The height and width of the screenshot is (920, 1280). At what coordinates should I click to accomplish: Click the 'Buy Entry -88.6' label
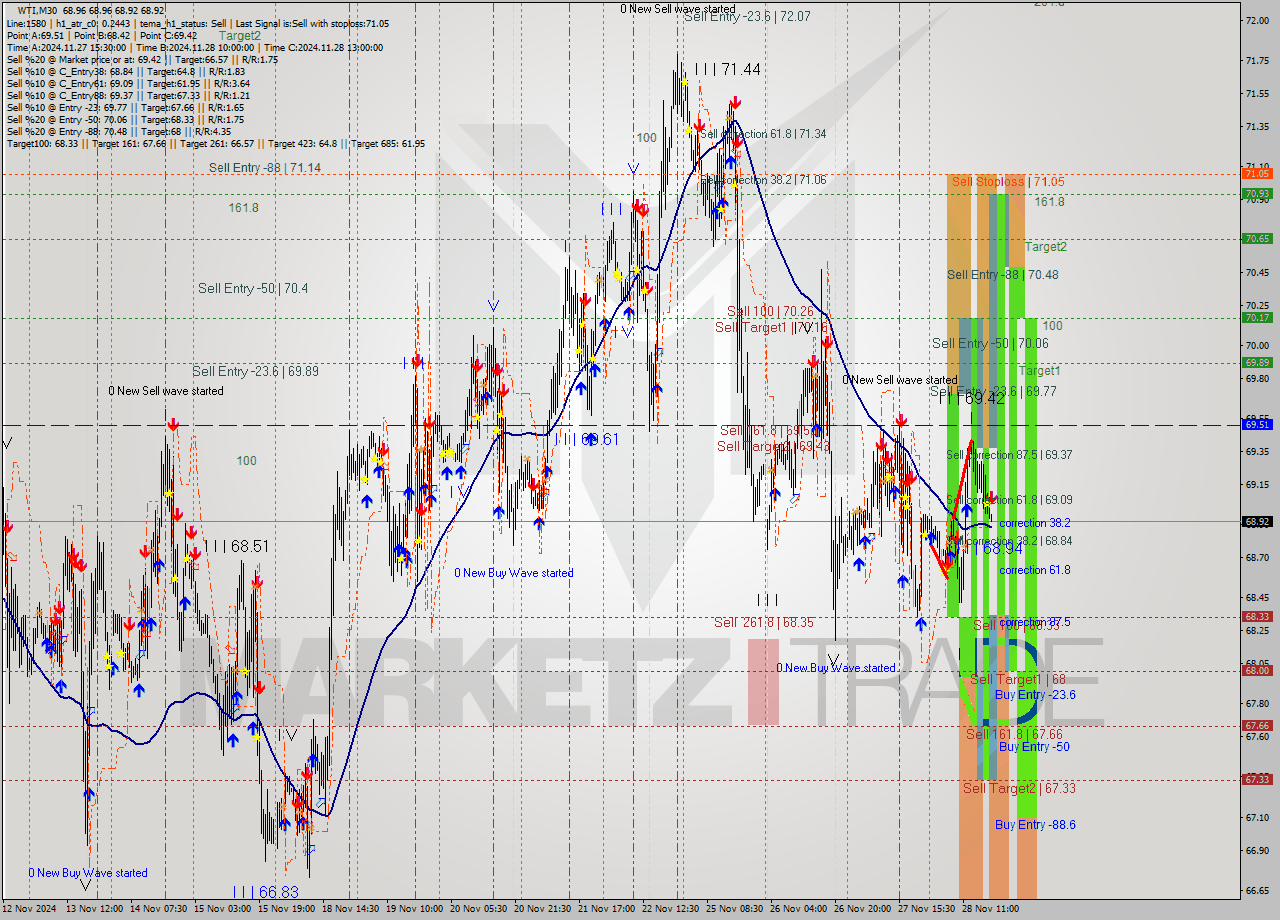point(1035,824)
